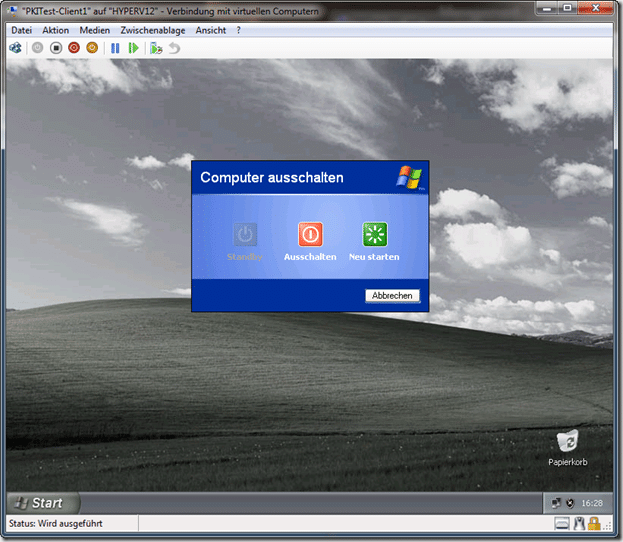Open the Aktion menu
Image resolution: width=623 pixels, height=542 pixels.
[56, 30]
